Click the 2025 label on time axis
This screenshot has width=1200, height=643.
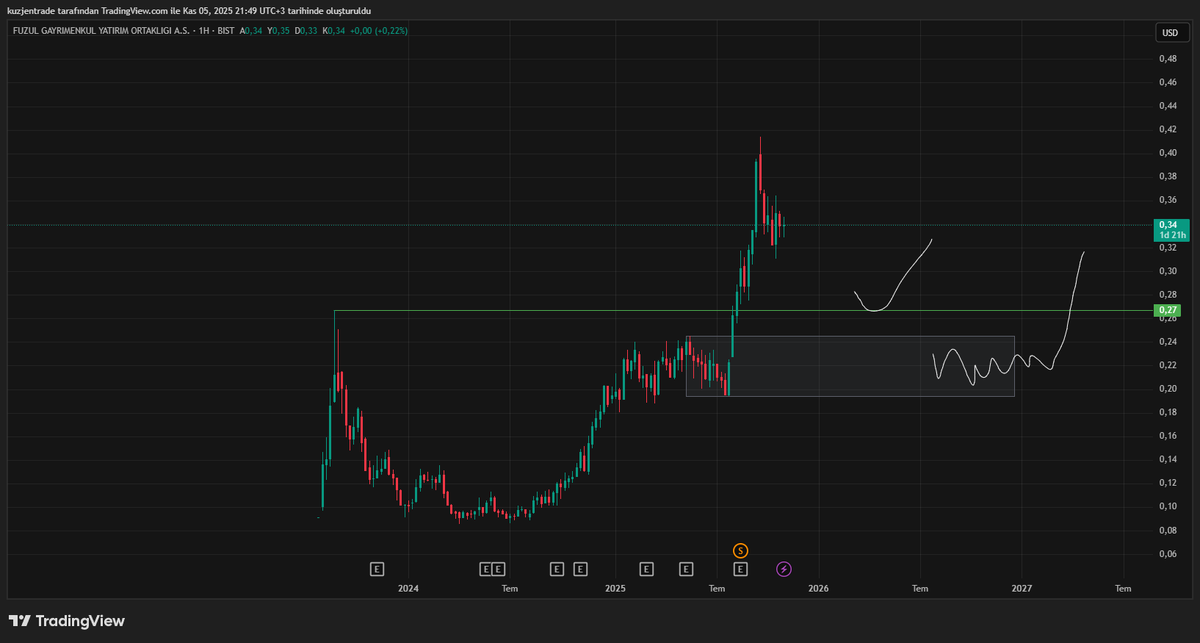[x=615, y=589]
